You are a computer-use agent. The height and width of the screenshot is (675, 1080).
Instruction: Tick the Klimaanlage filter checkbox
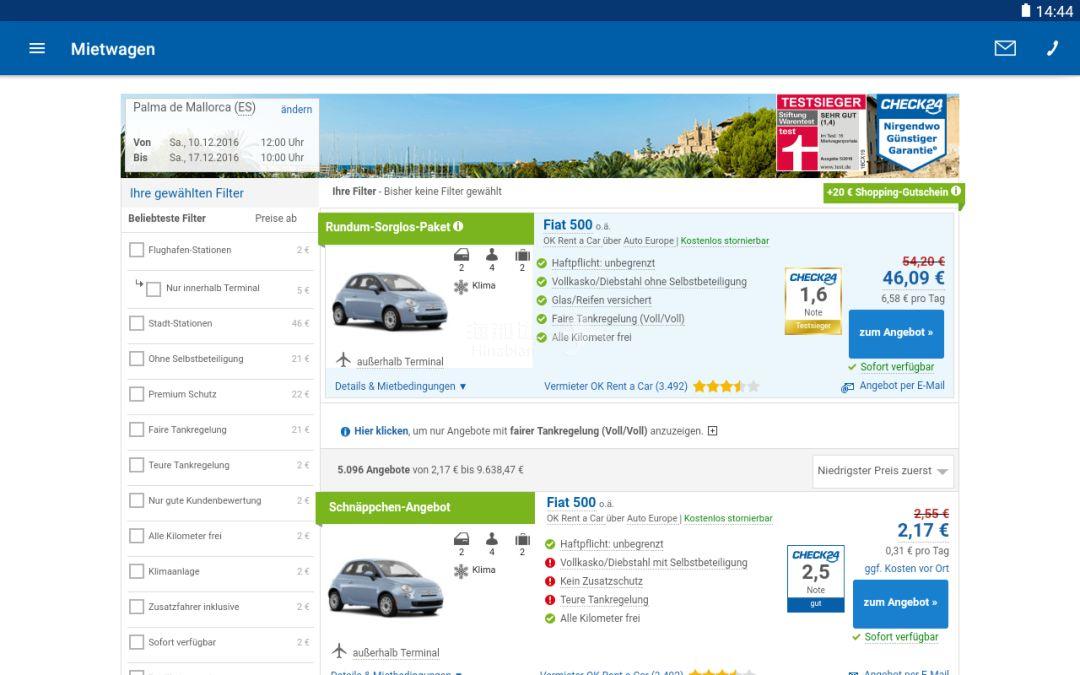[136, 572]
